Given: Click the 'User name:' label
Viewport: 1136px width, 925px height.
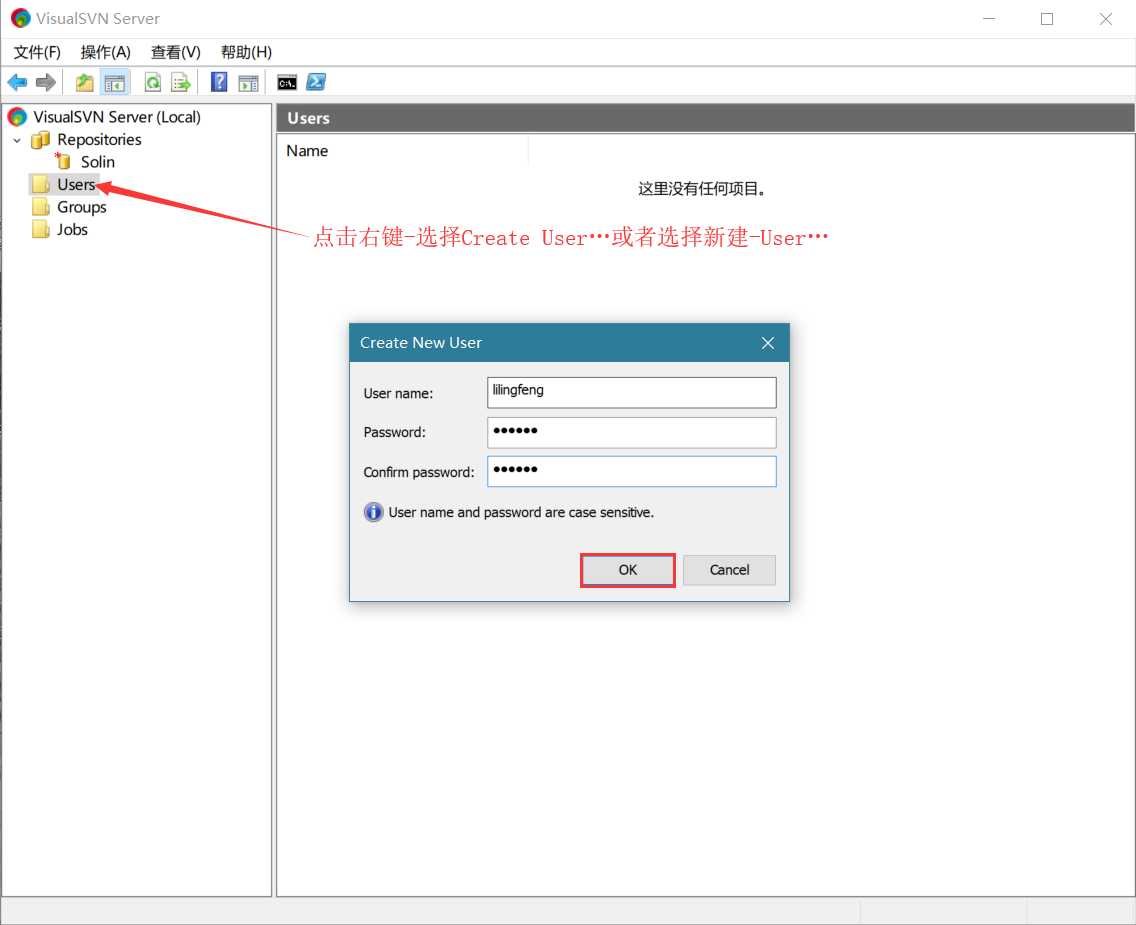Looking at the screenshot, I should pyautogui.click(x=398, y=393).
